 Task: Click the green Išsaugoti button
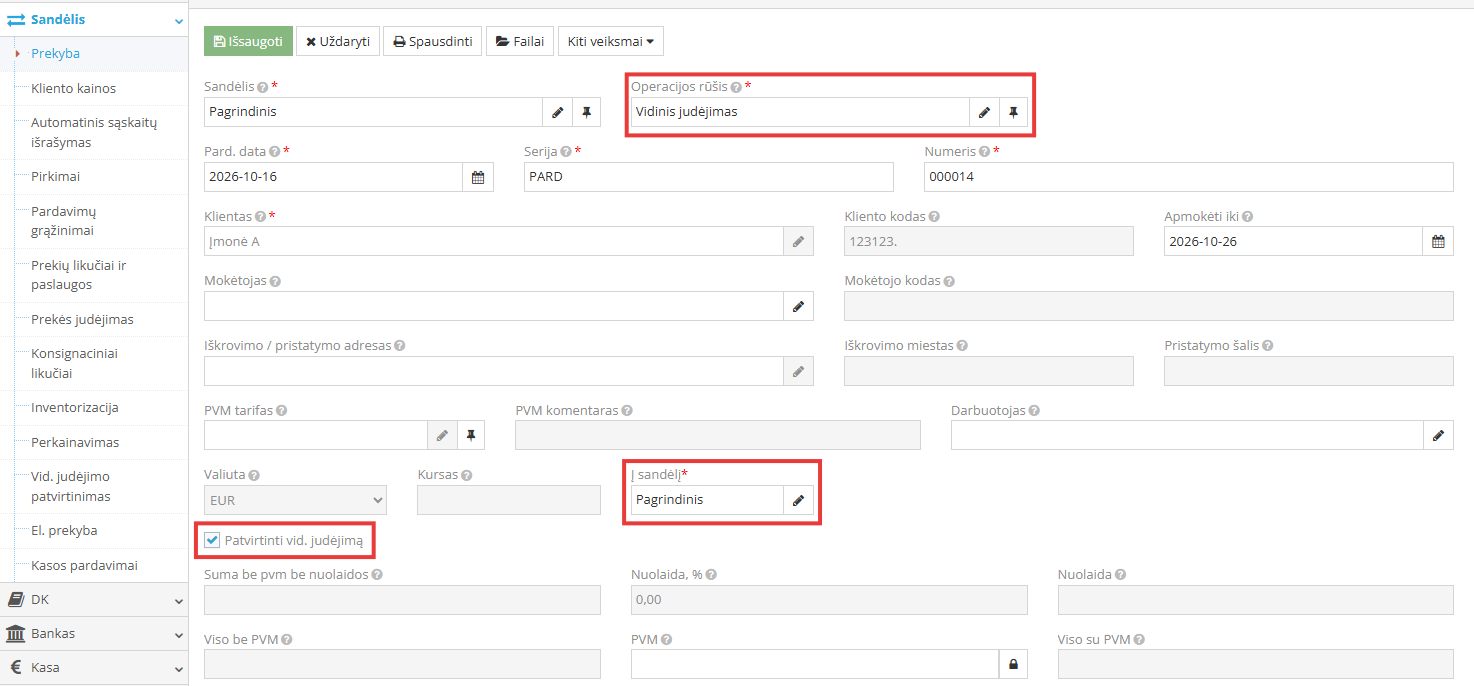click(248, 42)
